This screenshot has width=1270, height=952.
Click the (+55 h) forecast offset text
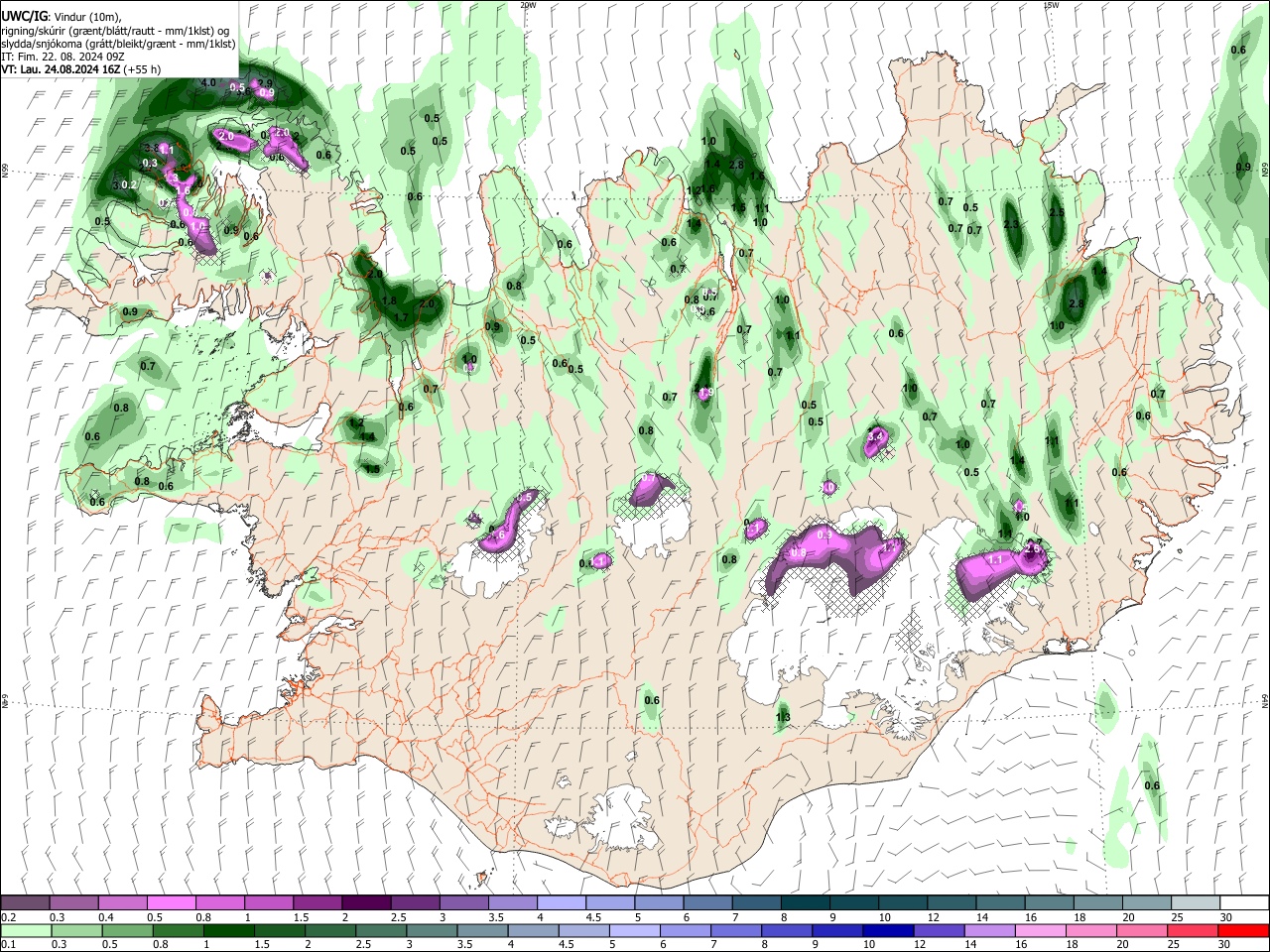[143, 70]
